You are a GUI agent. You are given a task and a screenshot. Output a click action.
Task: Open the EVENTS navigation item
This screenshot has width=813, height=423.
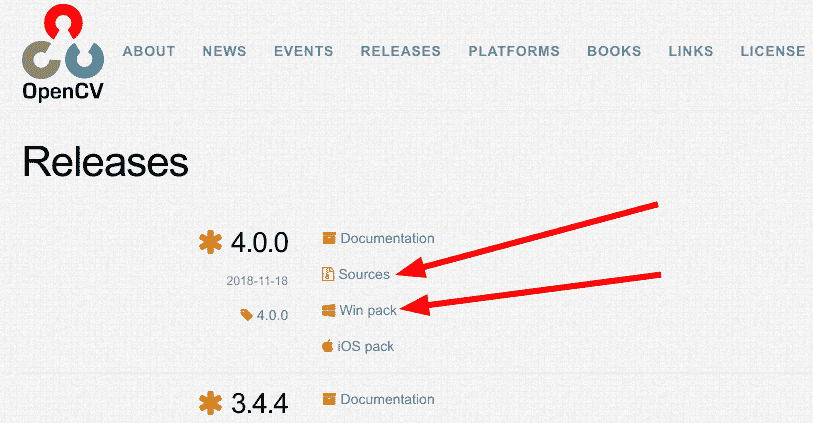coord(303,51)
